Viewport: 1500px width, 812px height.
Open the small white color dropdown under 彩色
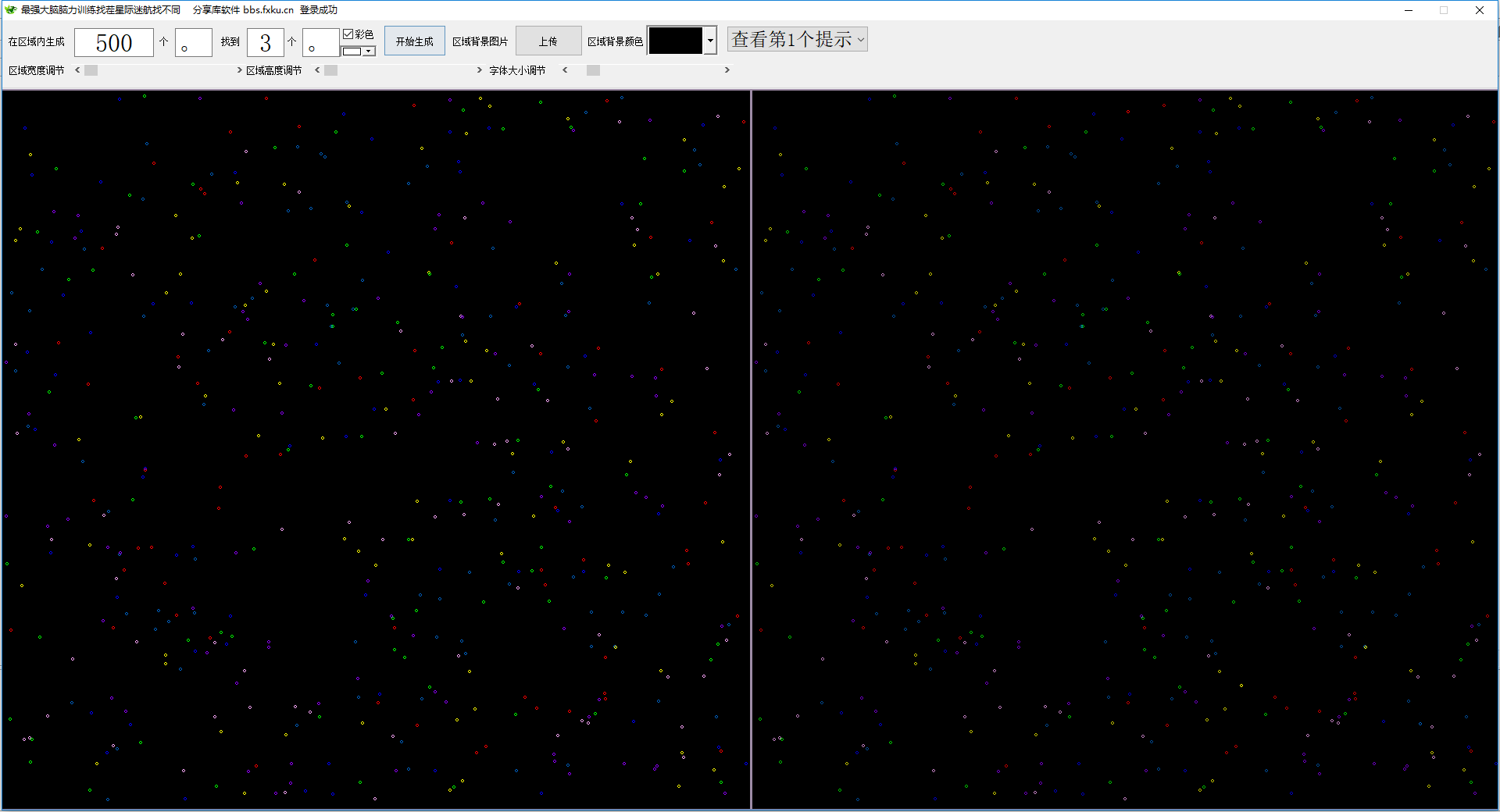click(369, 52)
